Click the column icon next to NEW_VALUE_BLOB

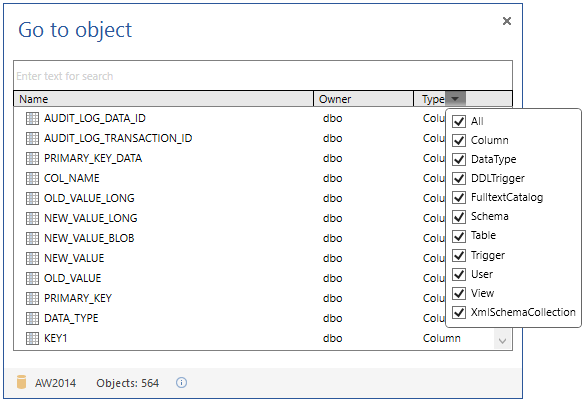click(32, 238)
